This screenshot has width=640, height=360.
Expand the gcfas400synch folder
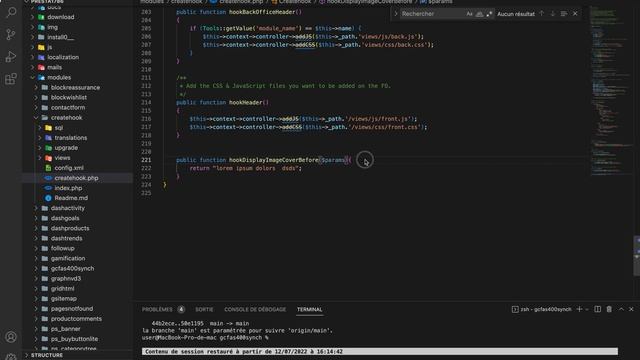36,269
